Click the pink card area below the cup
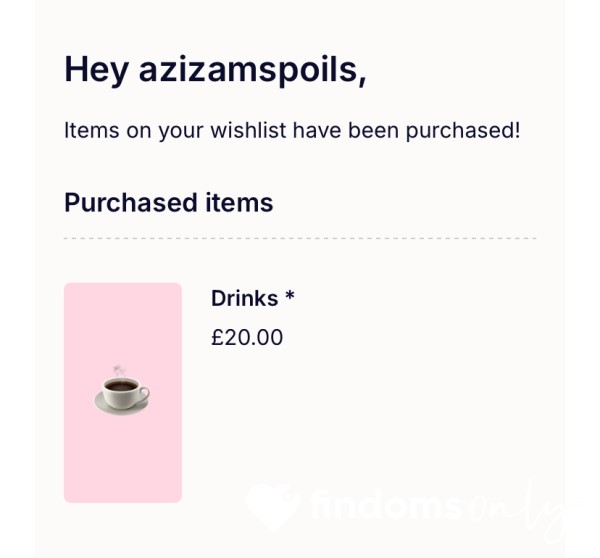The height and width of the screenshot is (558, 600). 123,459
